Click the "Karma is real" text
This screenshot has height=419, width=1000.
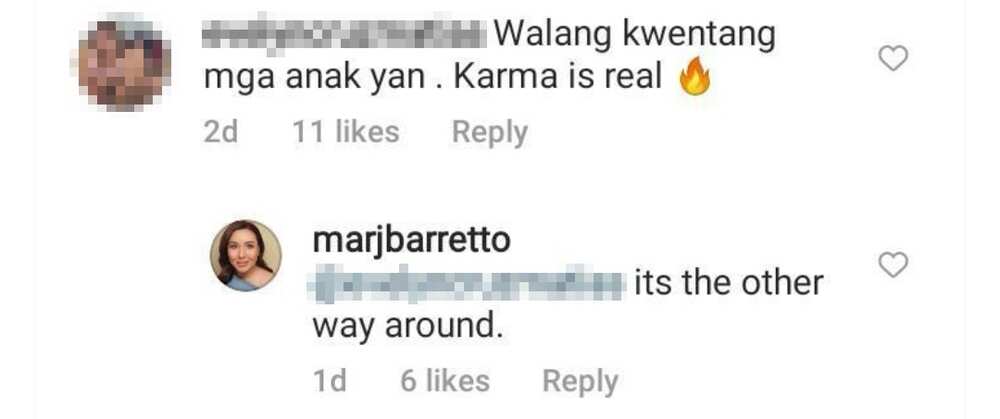pos(559,78)
